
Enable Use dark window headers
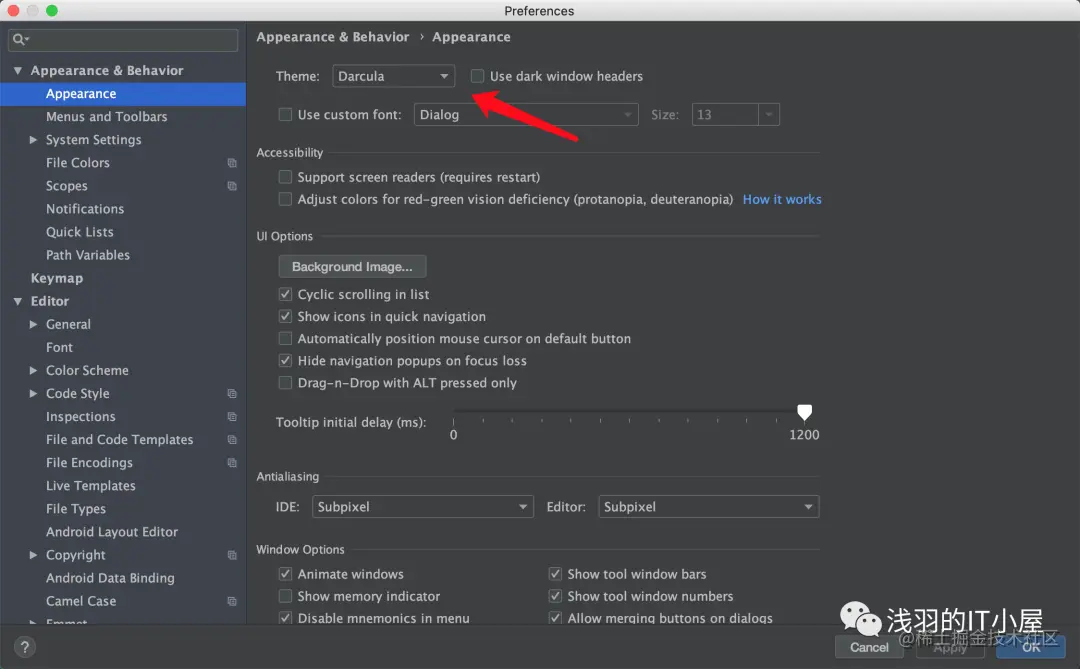[x=477, y=76]
